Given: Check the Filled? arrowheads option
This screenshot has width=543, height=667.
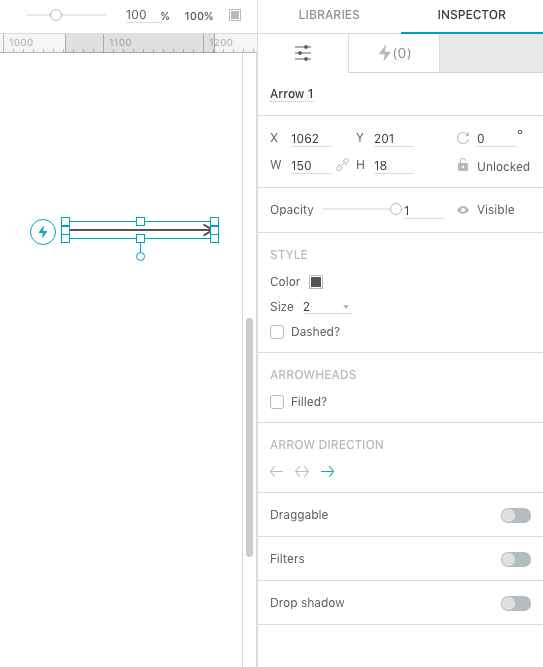Looking at the screenshot, I should pyautogui.click(x=277, y=402).
